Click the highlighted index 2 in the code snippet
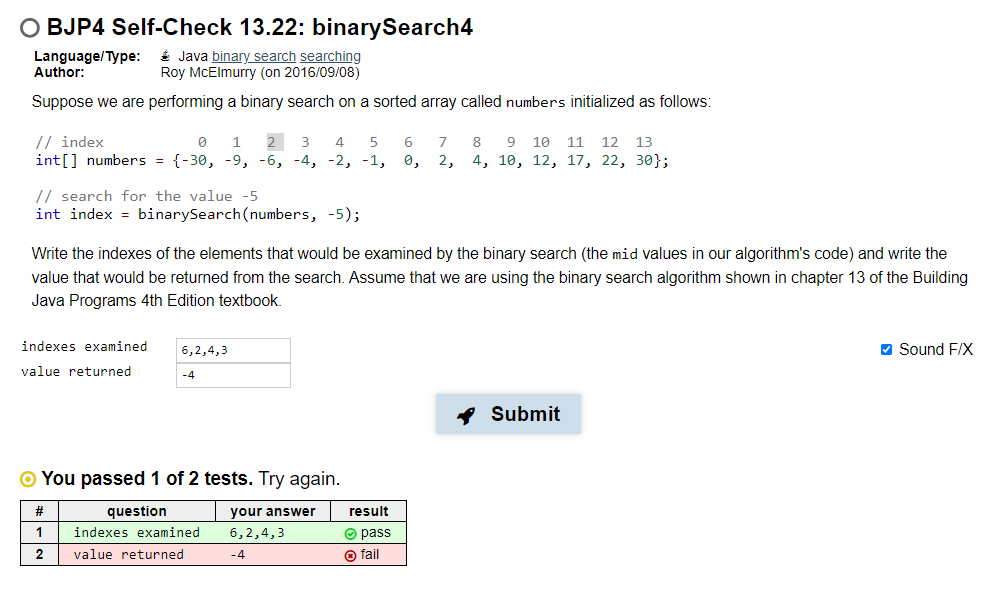 click(x=273, y=141)
